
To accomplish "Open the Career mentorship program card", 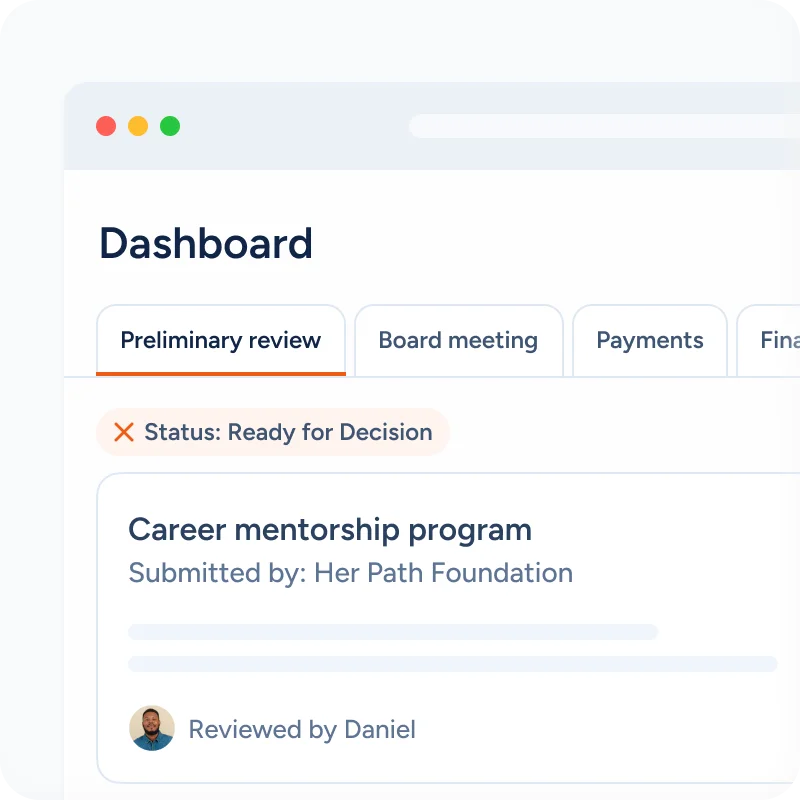I will click(329, 529).
